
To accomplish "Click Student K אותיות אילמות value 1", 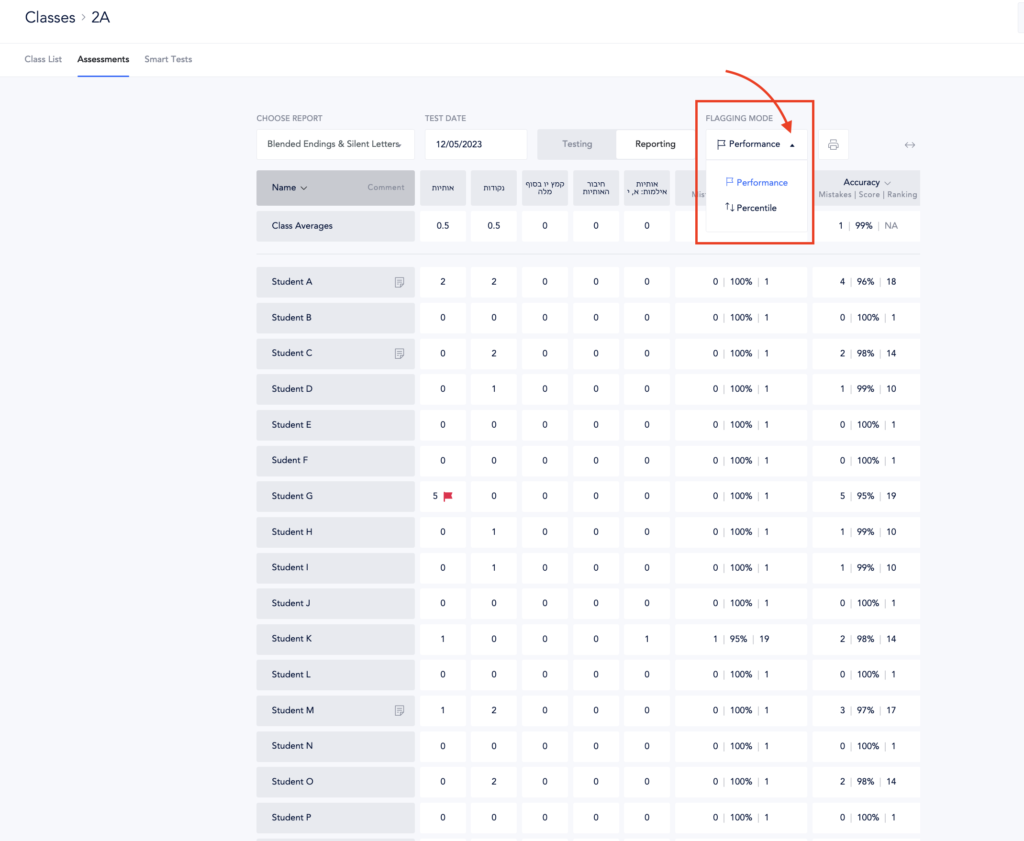I will click(x=647, y=639).
